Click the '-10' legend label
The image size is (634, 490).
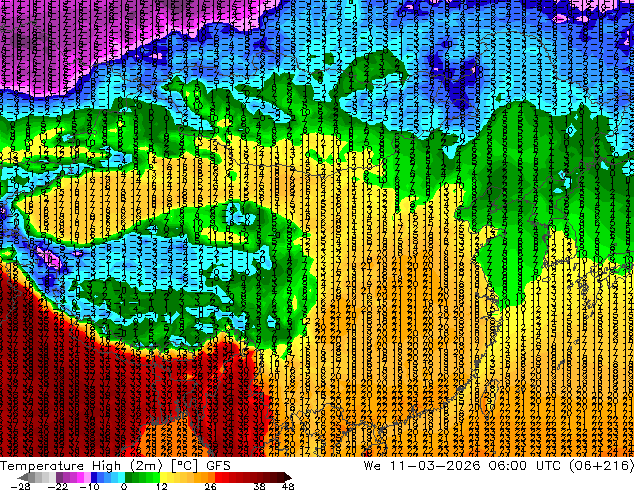coord(89,486)
